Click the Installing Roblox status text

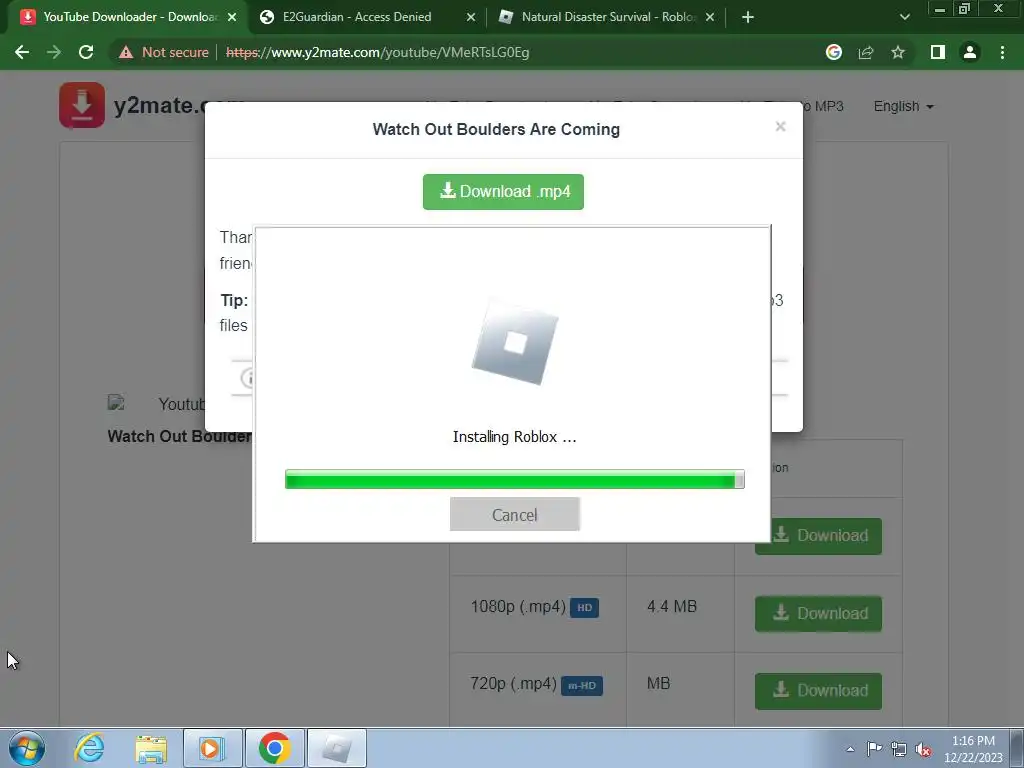coord(515,437)
